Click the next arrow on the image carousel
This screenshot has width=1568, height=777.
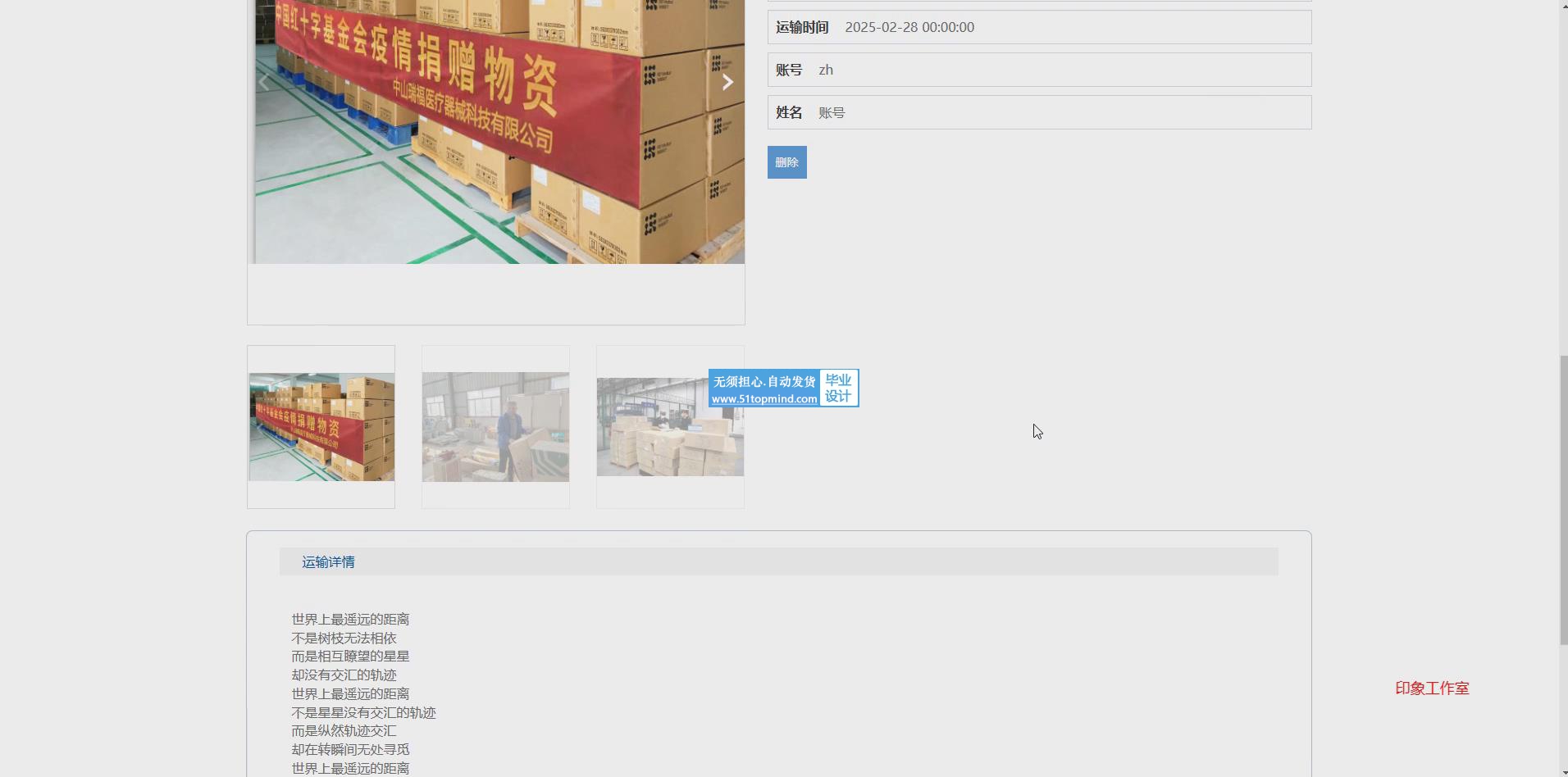click(x=727, y=82)
